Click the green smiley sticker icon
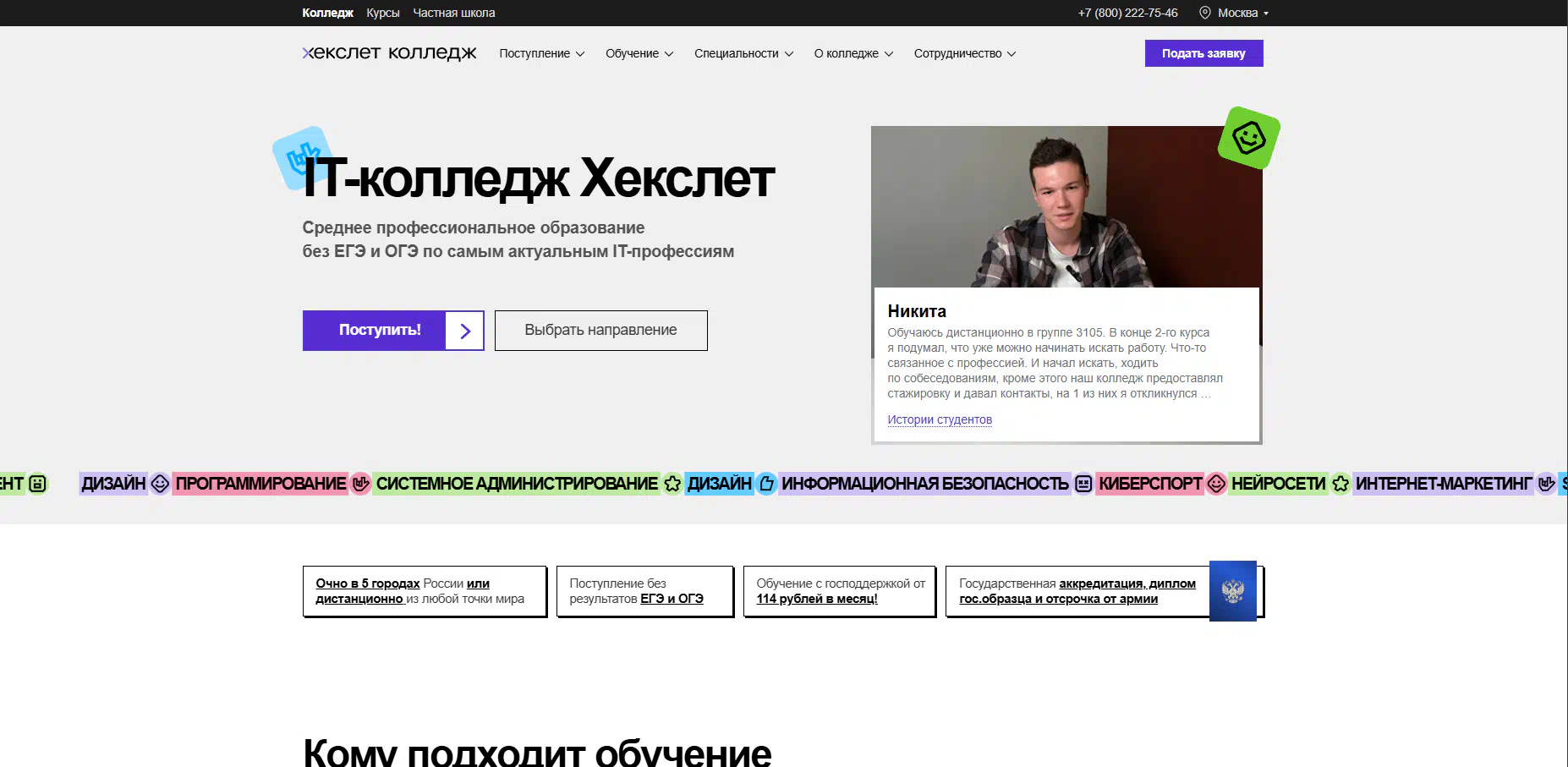The width and height of the screenshot is (1568, 767). tap(1248, 137)
